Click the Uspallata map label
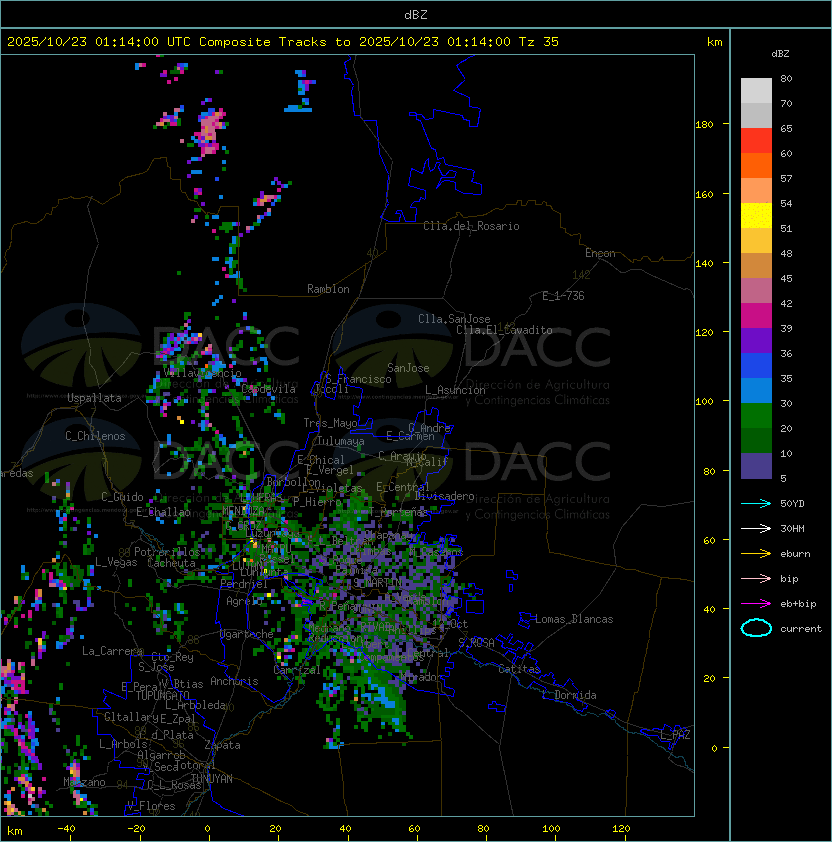The image size is (832, 842). [94, 398]
